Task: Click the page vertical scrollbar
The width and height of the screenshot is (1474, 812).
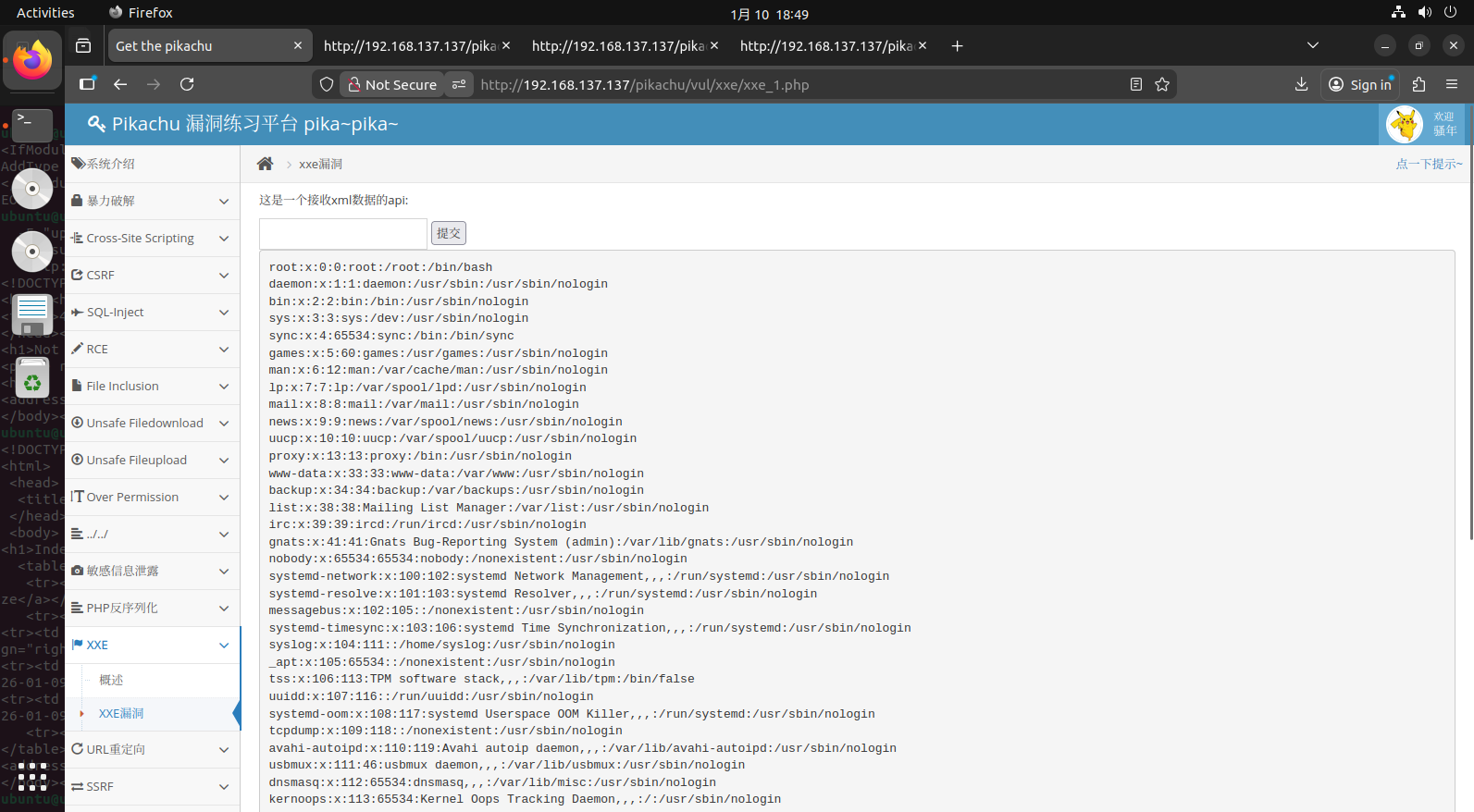Action: click(x=1470, y=324)
